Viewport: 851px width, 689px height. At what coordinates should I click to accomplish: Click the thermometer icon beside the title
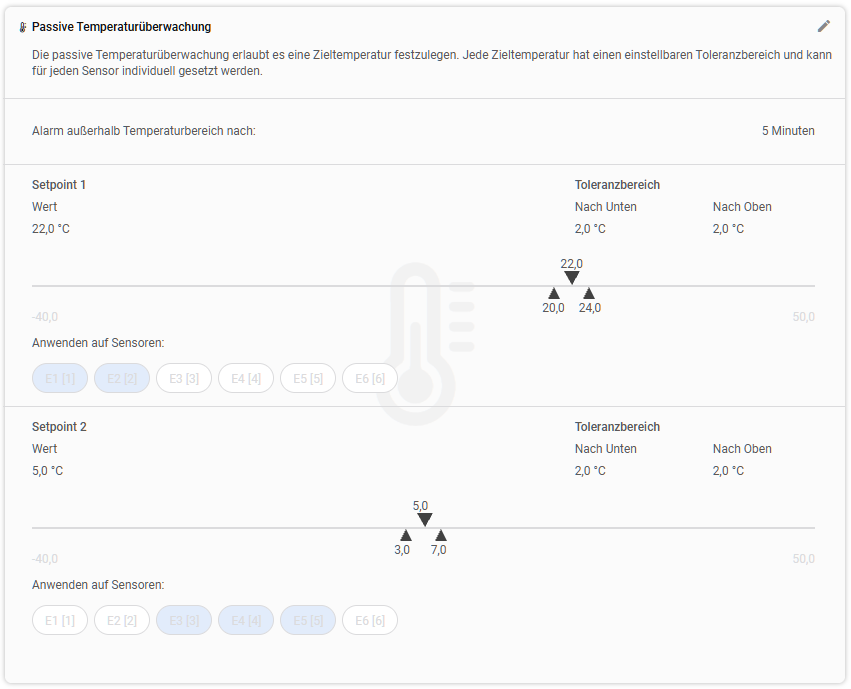tap(23, 27)
